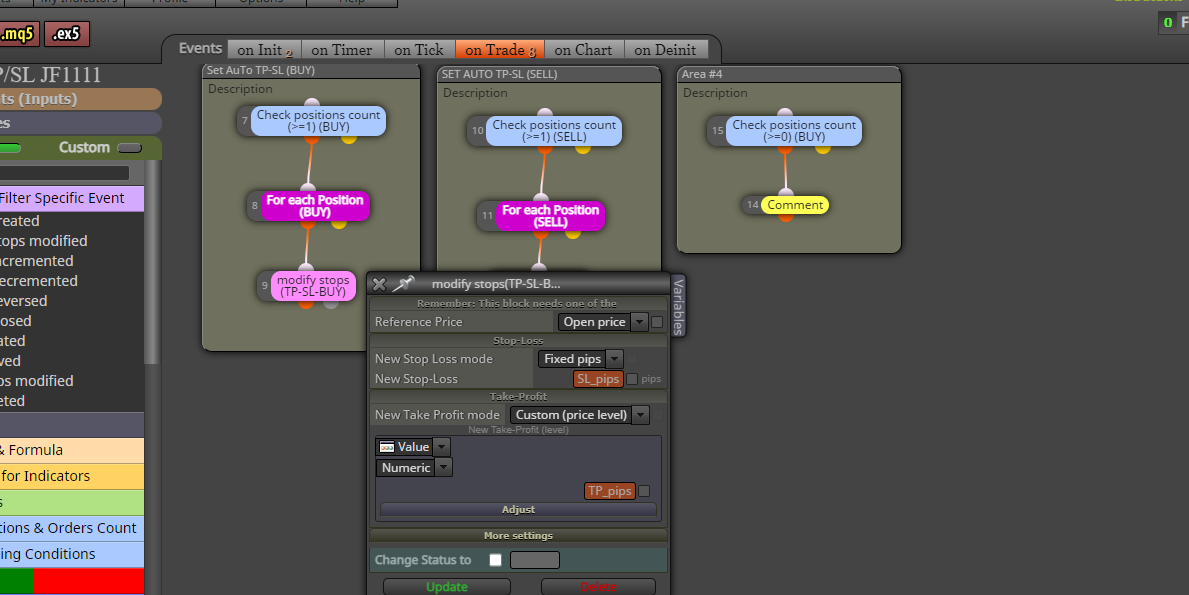Screen dimensions: 1189x595
Task: Toggle checkbox beside SL_pips
Action: pos(632,379)
